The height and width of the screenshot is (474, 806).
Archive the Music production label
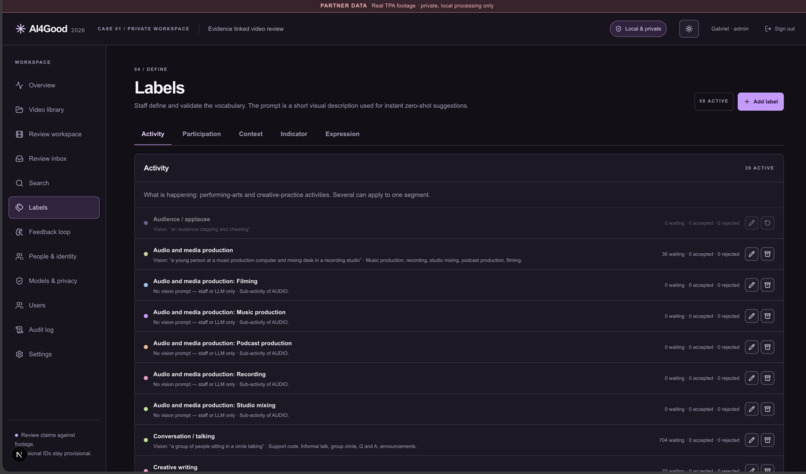click(767, 316)
